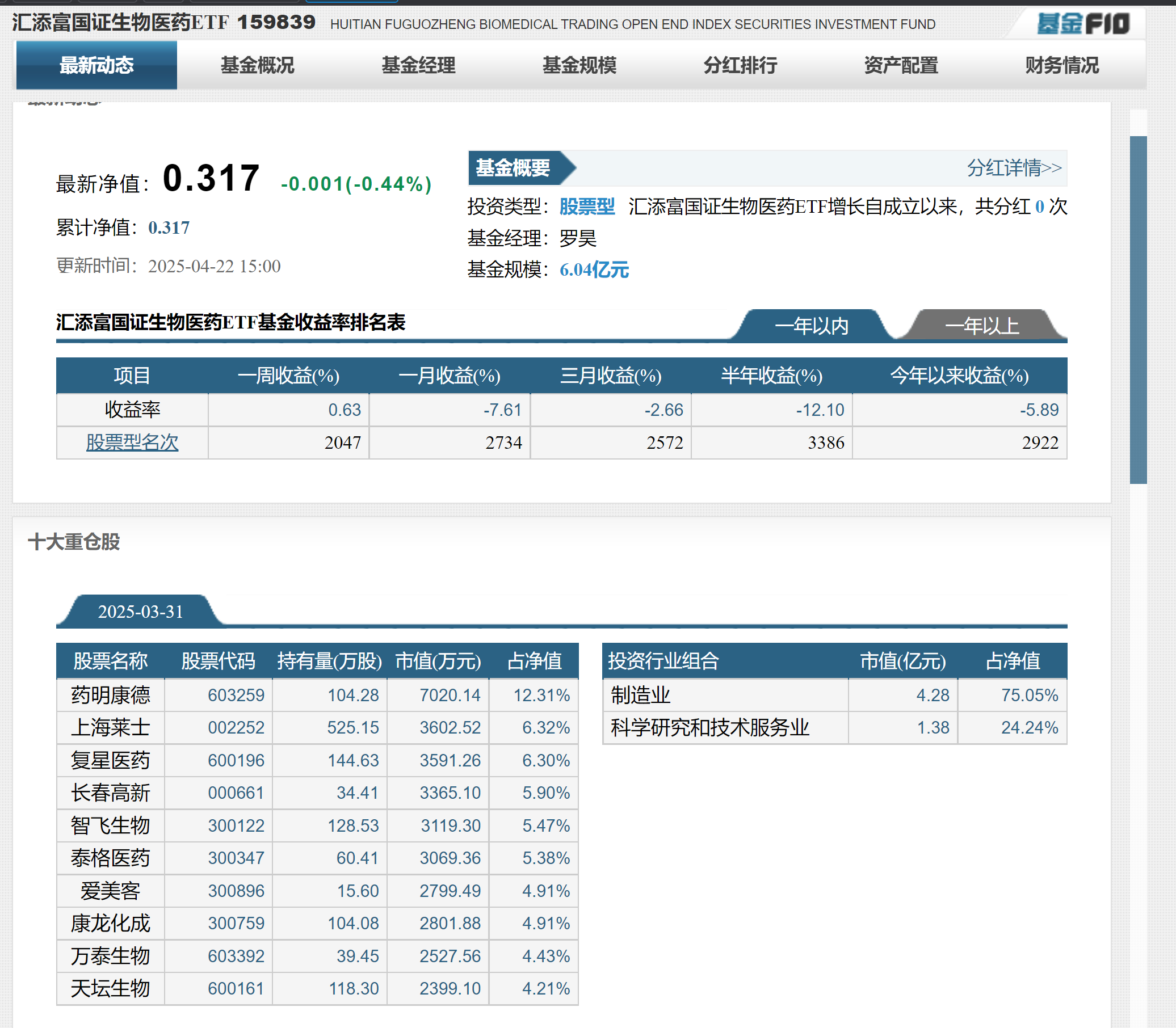Screen dimensions: 1176x1028
Task: Select the 分红排行 tab
Action: tap(740, 65)
